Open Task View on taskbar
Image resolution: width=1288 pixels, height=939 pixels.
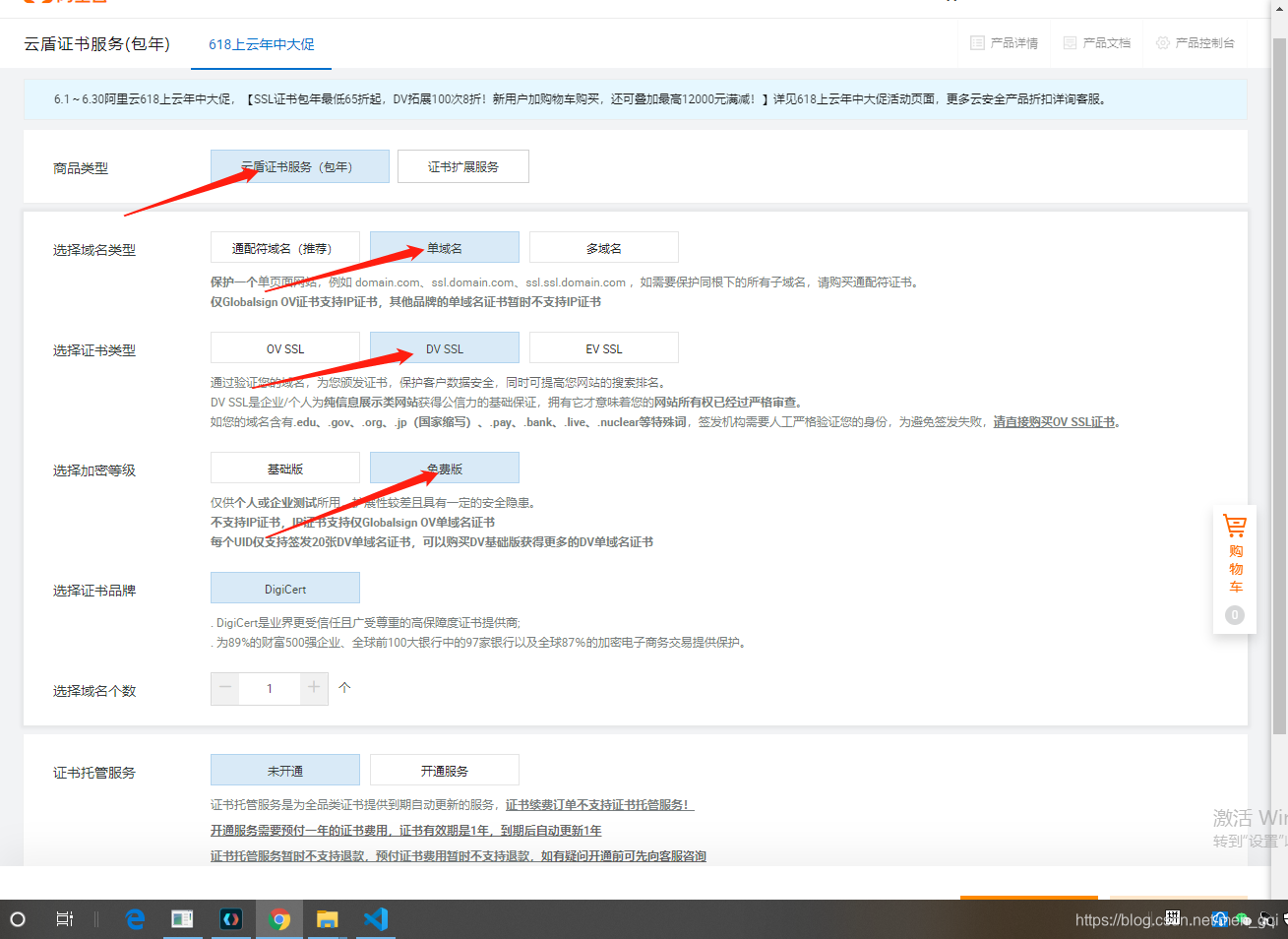(x=65, y=919)
